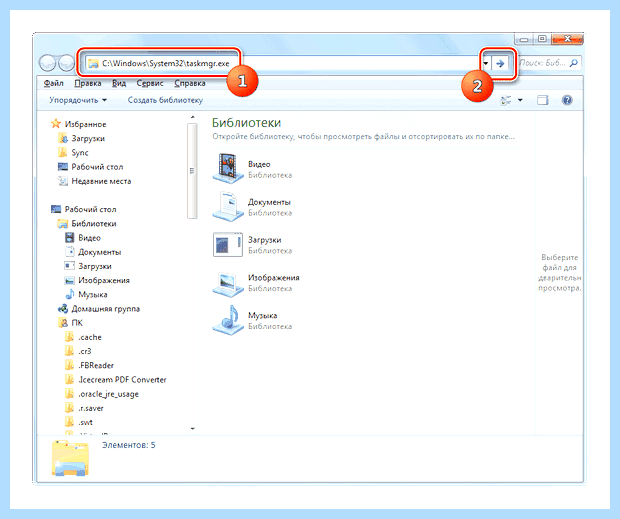Click the Back navigation arrow button
This screenshot has height=519, width=620.
48,63
